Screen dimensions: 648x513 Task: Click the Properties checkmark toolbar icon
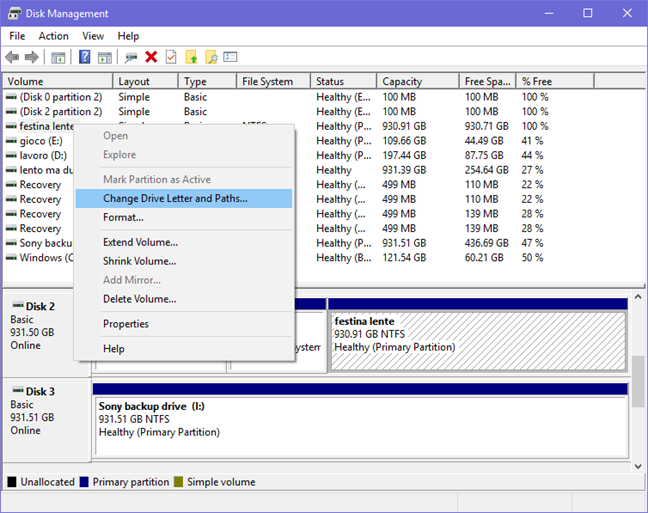171,57
